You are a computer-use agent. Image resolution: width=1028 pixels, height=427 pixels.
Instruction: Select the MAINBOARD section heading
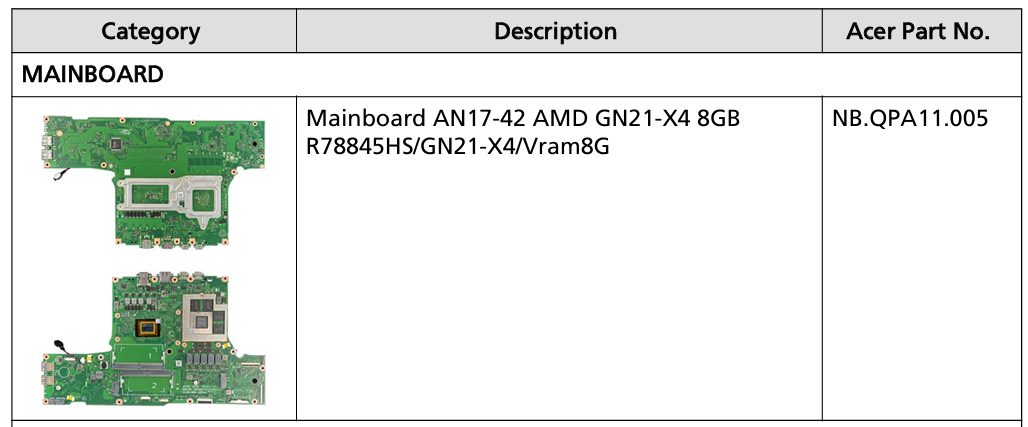click(x=92, y=74)
